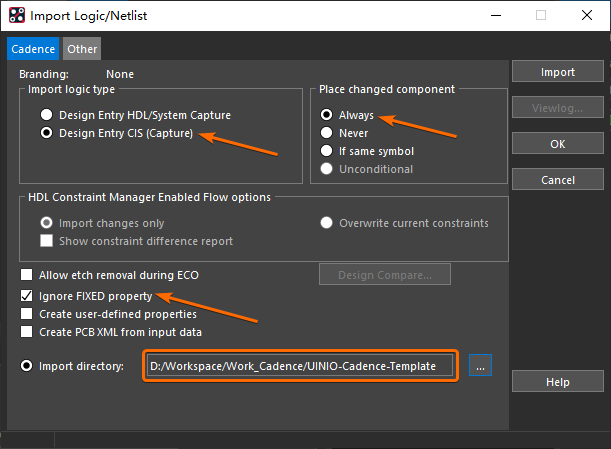Click the Cancel button
This screenshot has height=449, width=611.
pos(557,180)
